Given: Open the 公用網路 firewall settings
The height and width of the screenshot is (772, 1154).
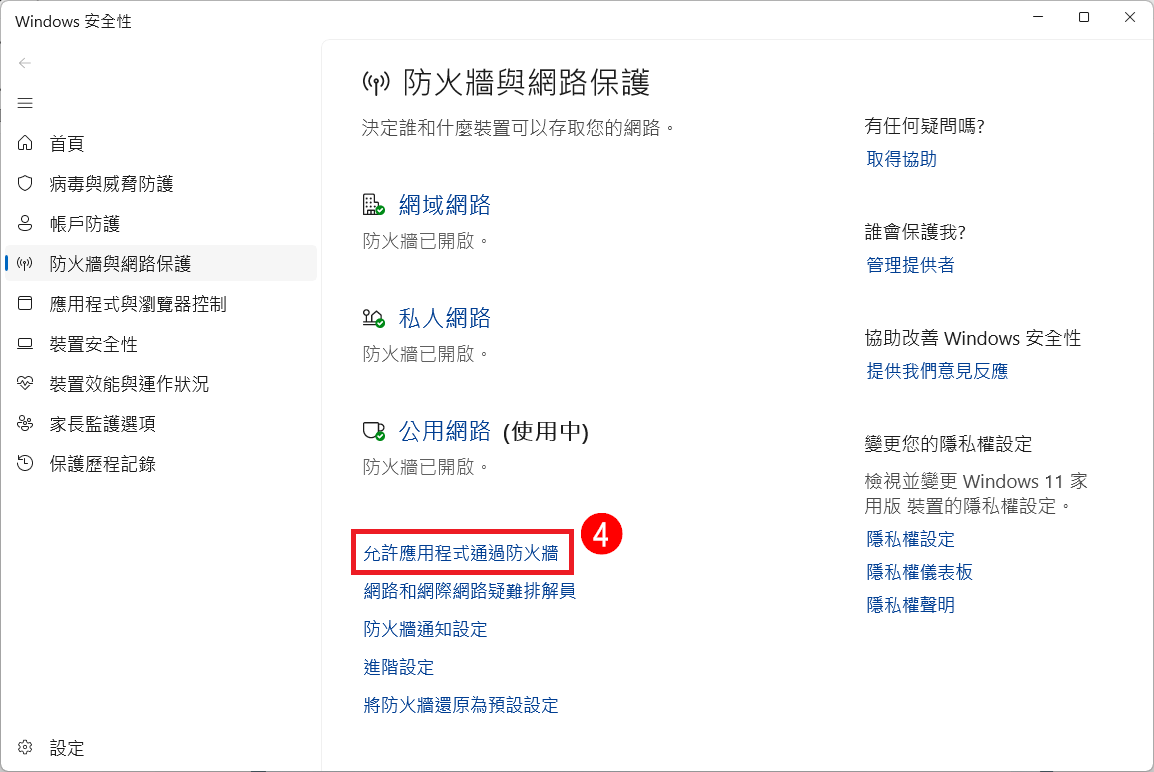Looking at the screenshot, I should tap(444, 431).
